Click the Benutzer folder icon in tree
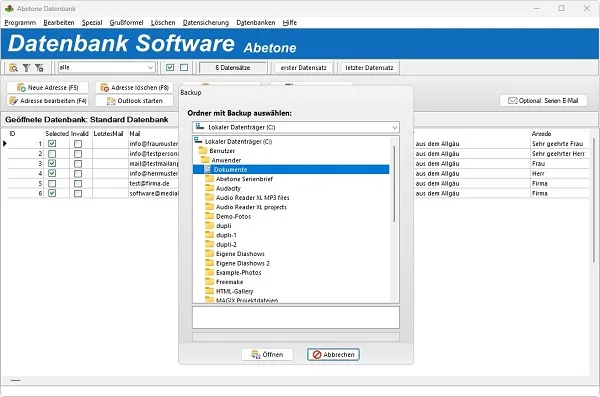The width and height of the screenshot is (600, 397). click(x=202, y=150)
